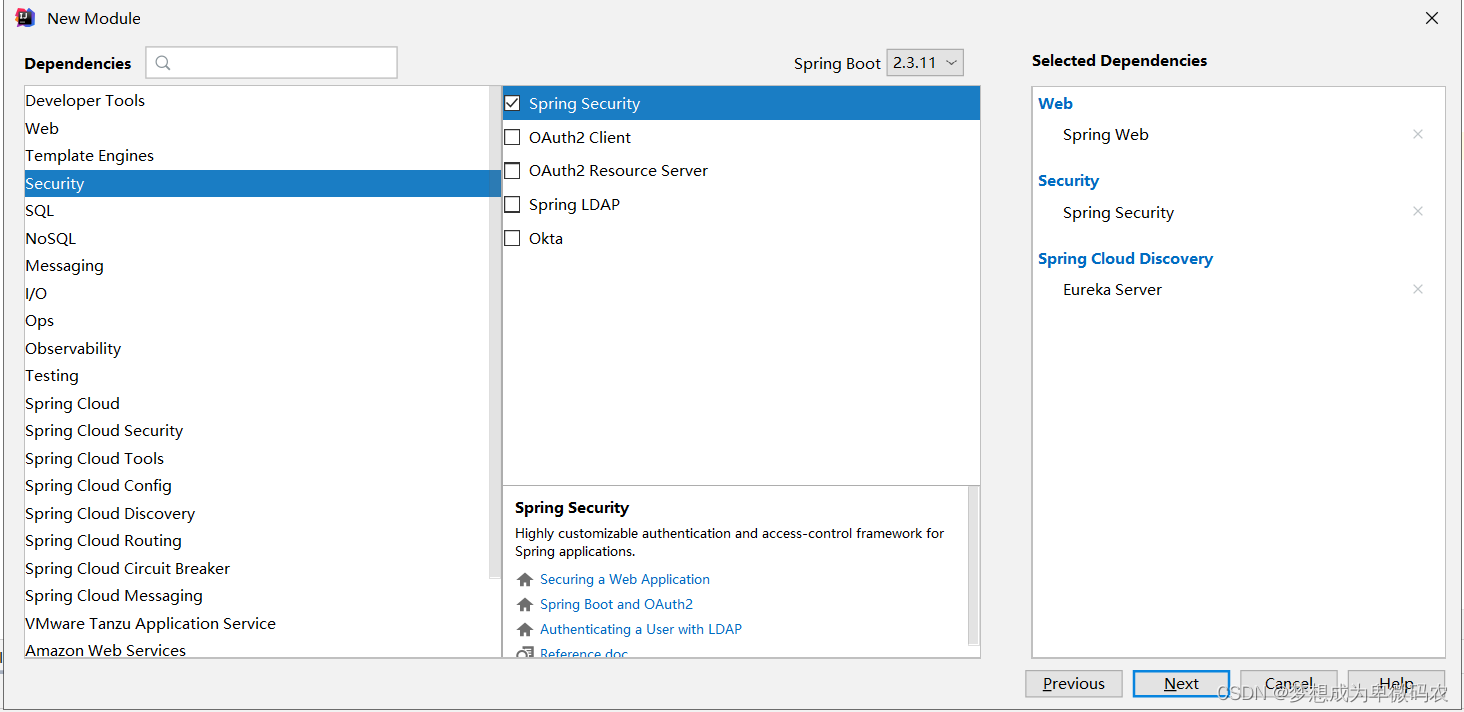This screenshot has width=1464, height=712.
Task: Click the Next button
Action: point(1181,684)
